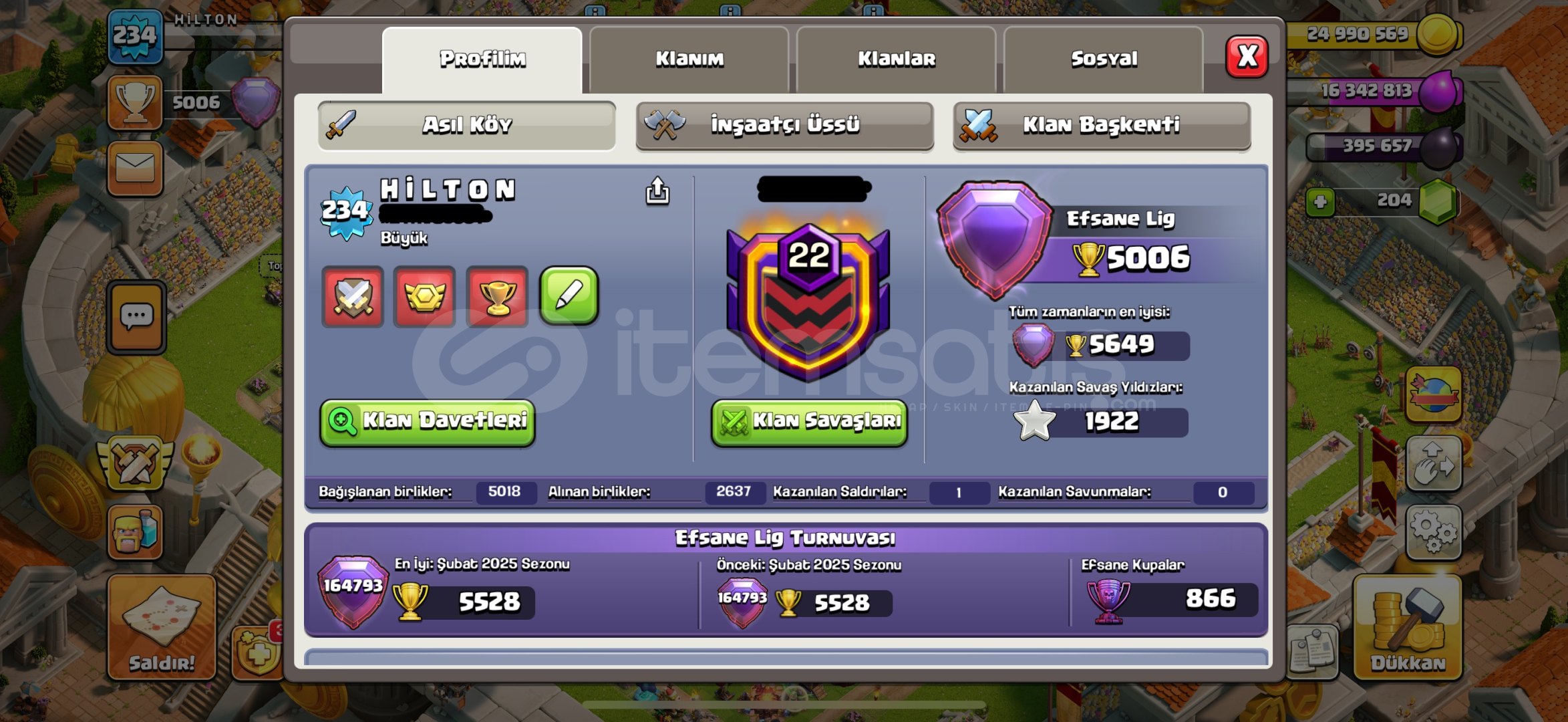Tap the red trophy badge icon

497,296
